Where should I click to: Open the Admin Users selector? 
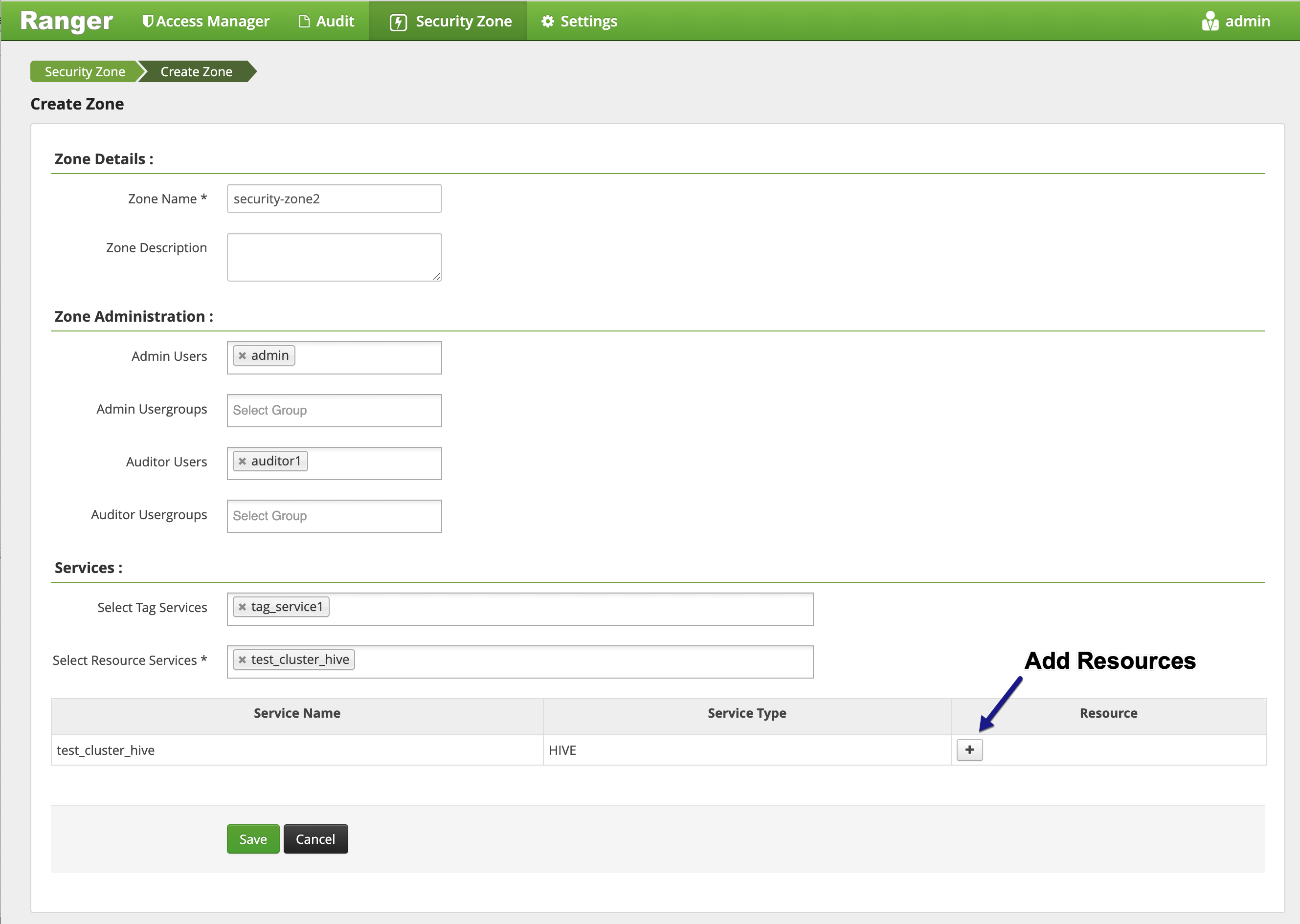pyautogui.click(x=334, y=358)
